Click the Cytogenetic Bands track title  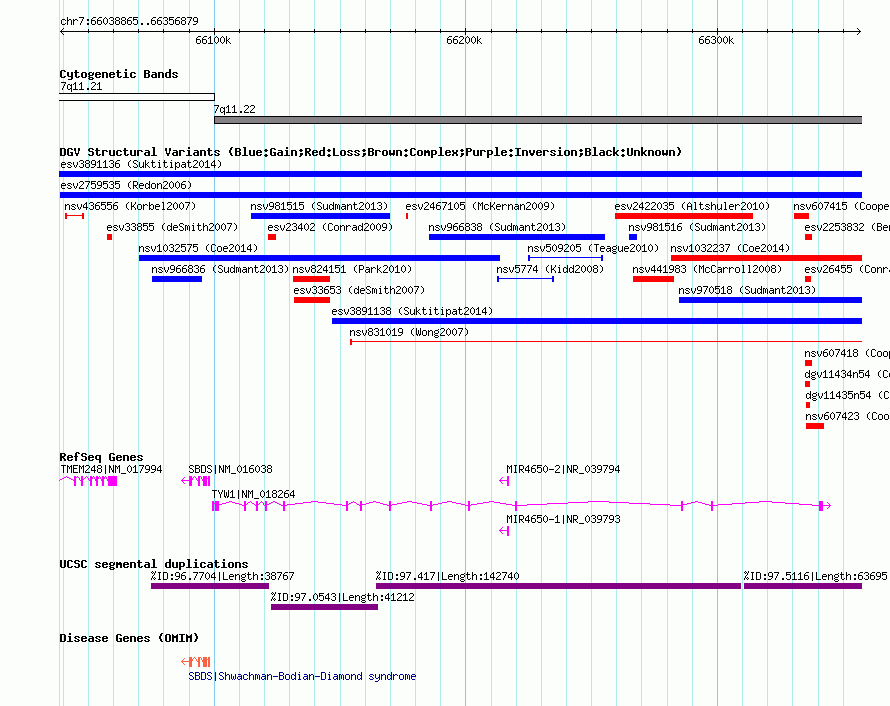pyautogui.click(x=119, y=74)
